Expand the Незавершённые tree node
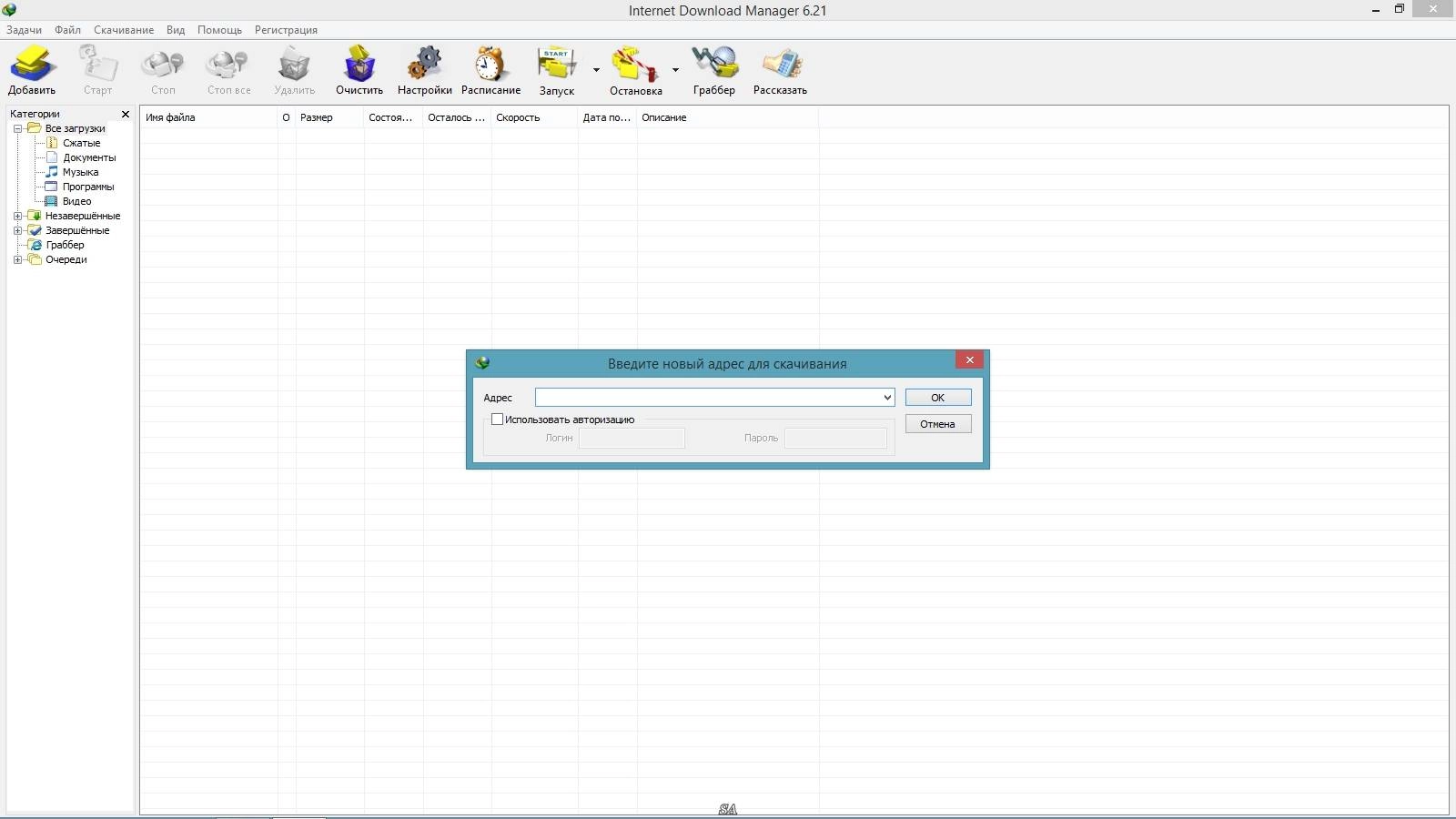Screen dimensions: 1456x819 coord(17,216)
